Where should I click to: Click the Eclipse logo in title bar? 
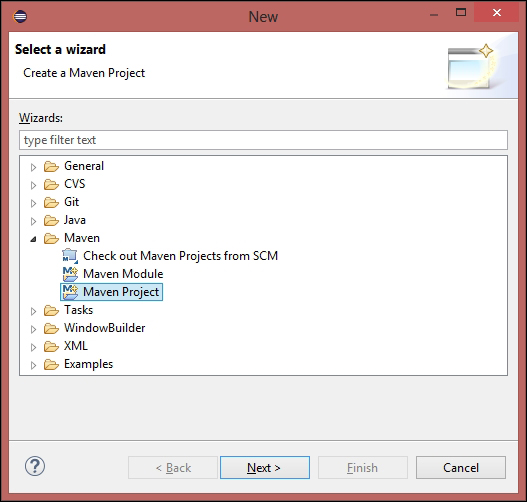pyautogui.click(x=20, y=16)
